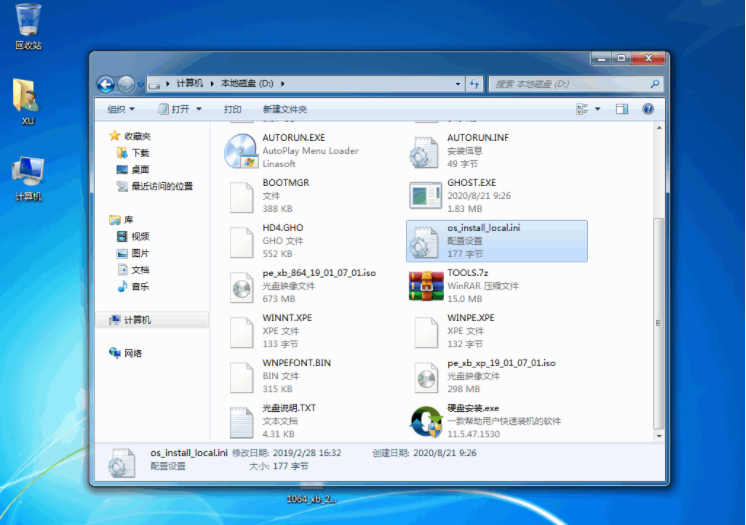The image size is (746, 525).
Task: Click the 新建文件夹 toolbar button
Action: 285,109
